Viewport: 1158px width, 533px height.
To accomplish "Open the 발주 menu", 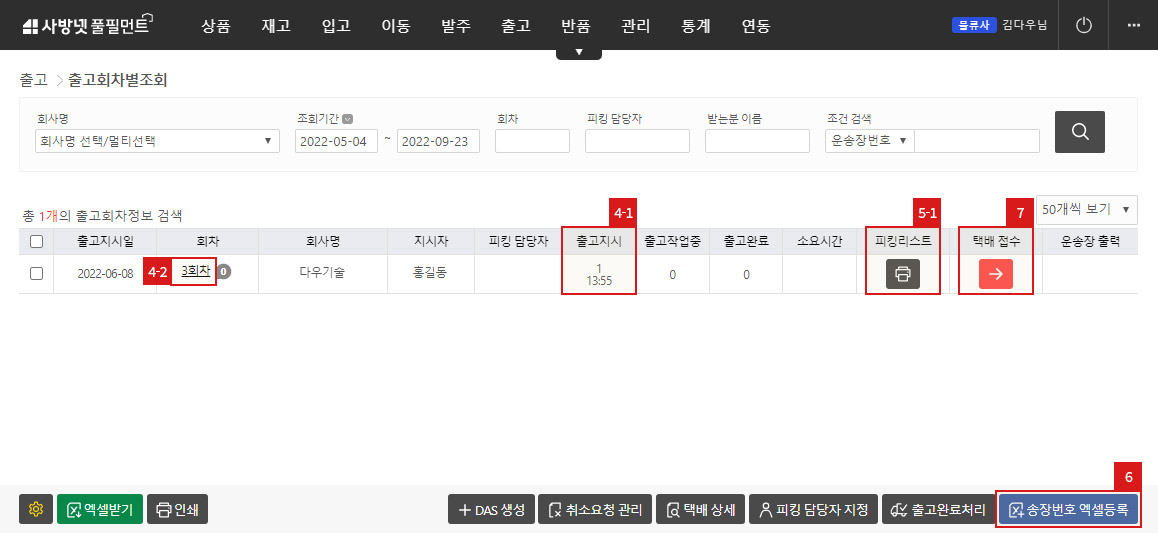I will 456,27.
